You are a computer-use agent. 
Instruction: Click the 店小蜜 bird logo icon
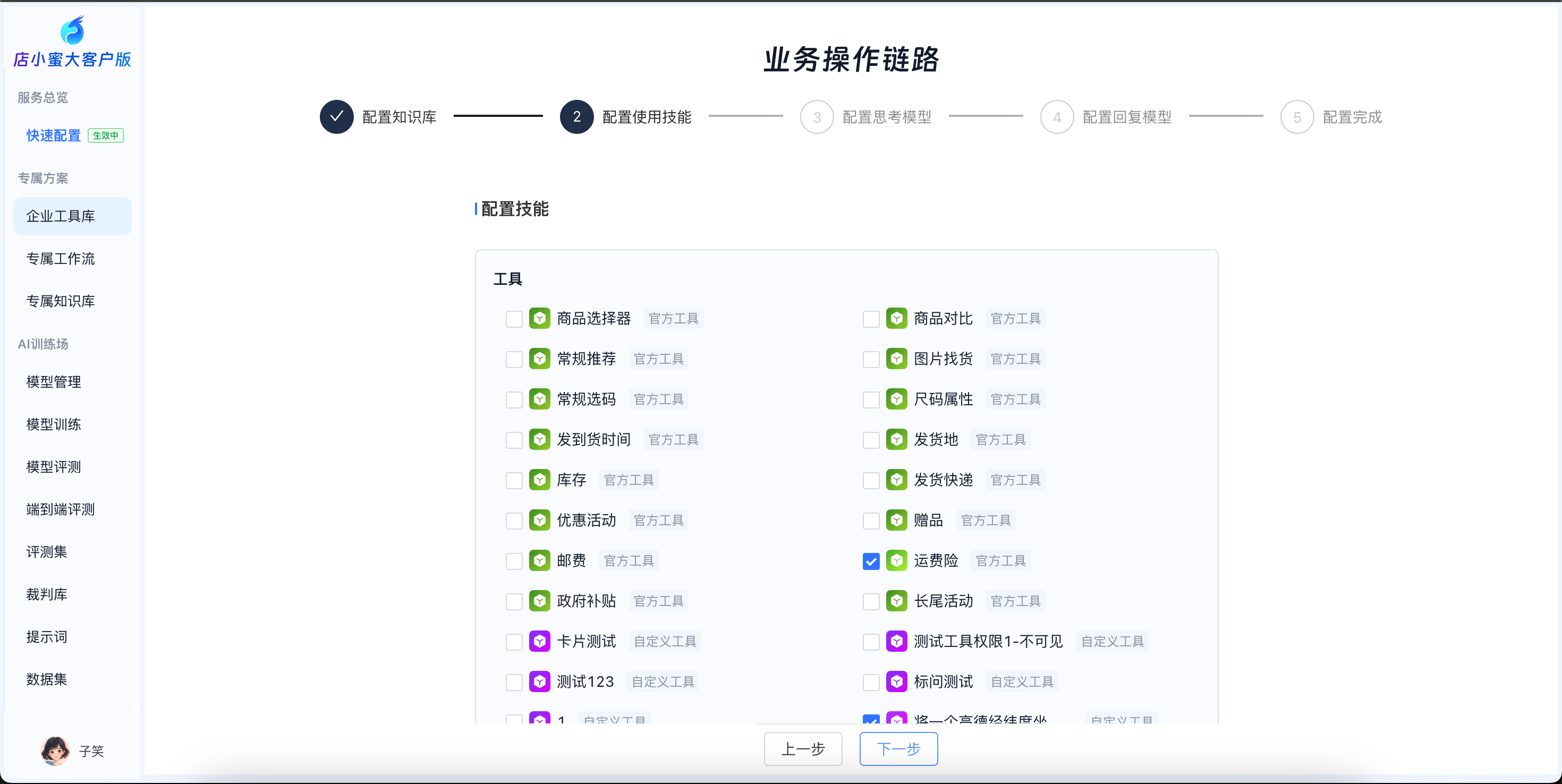pos(72,30)
